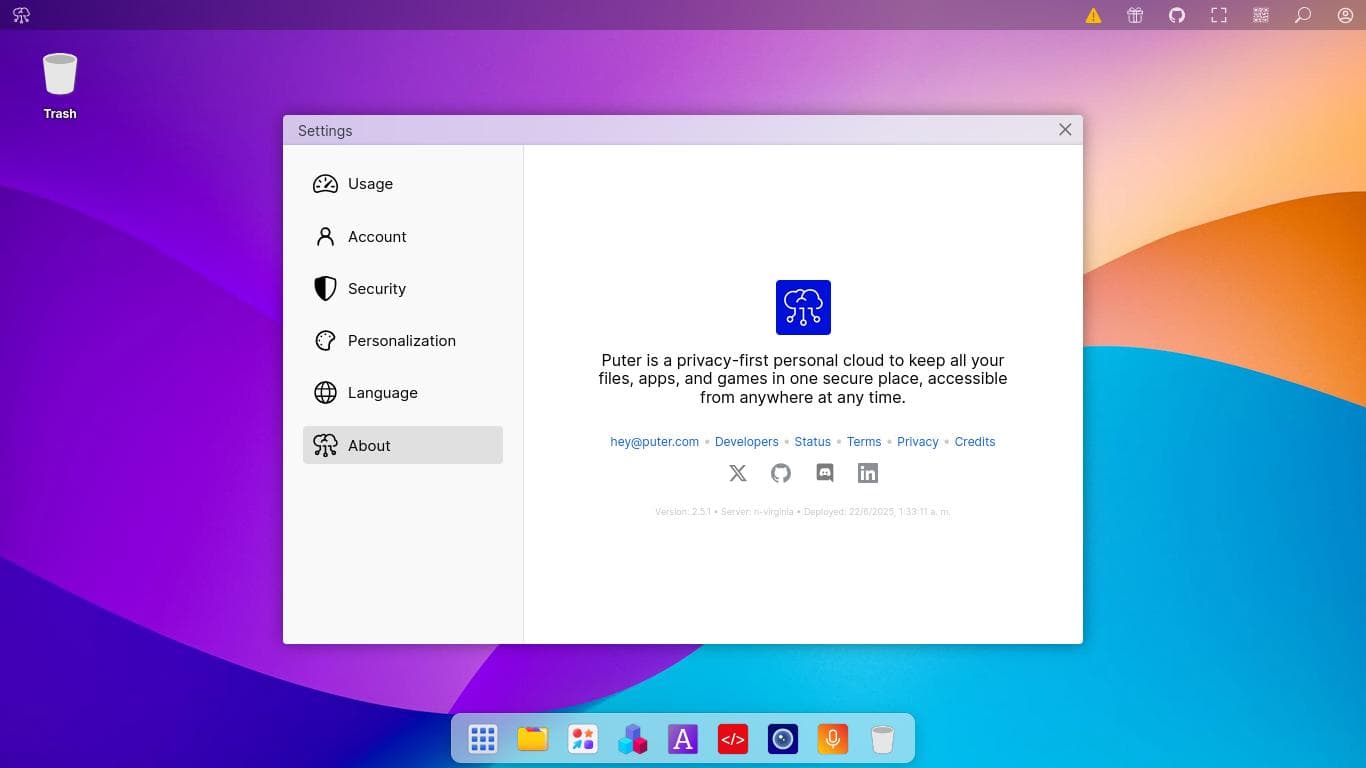Open the file manager folder in dock
1366x768 pixels.
[533, 739]
